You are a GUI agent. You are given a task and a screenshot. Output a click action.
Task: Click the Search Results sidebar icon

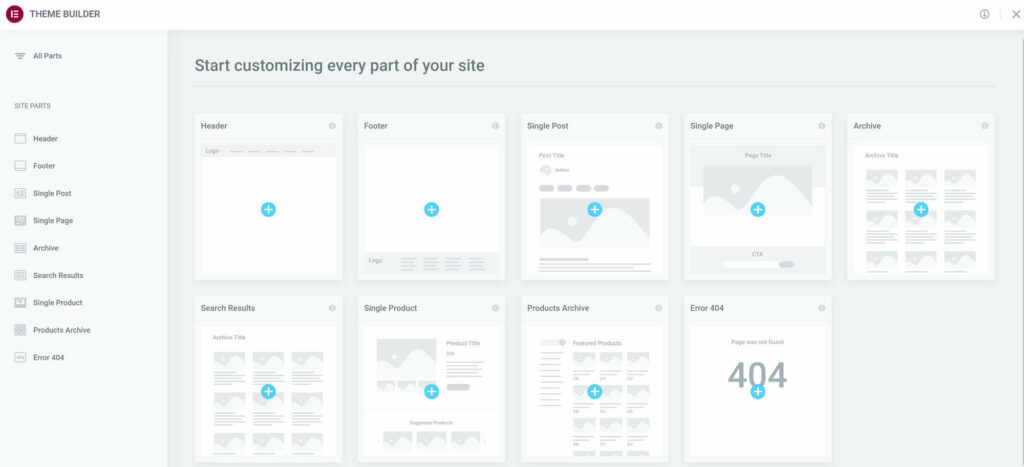20,276
